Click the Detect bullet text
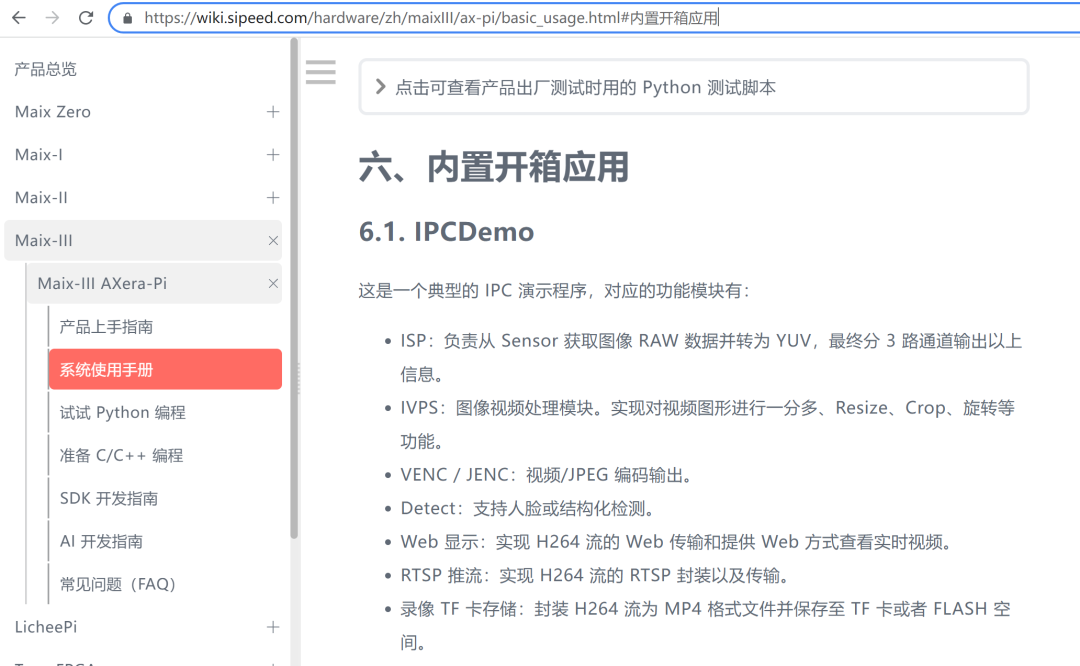Screen dimensions: 1080x666 point(528,508)
